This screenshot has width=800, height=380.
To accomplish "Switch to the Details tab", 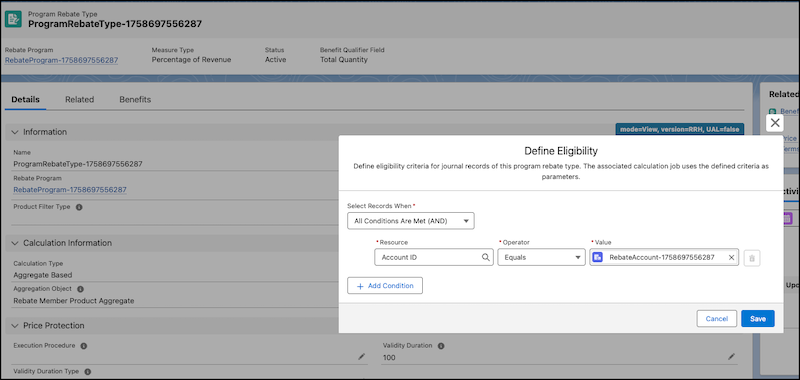I will pyautogui.click(x=26, y=99).
